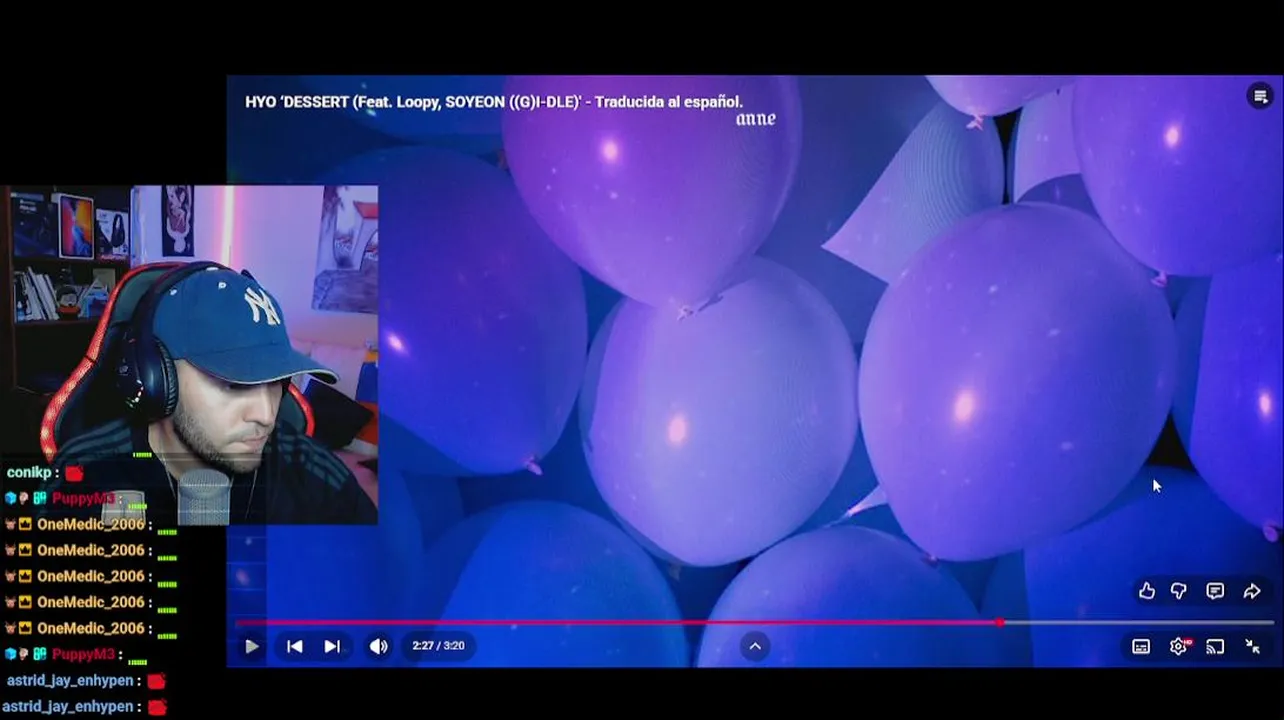
Task: Dislike the video with thumbs down
Action: [1179, 591]
